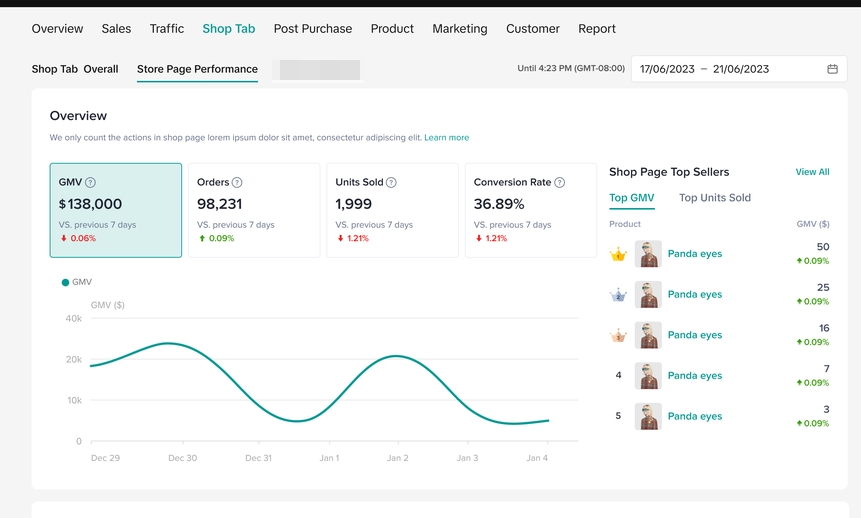
Task: Click the gold crown first-rank icon
Action: pos(618,254)
